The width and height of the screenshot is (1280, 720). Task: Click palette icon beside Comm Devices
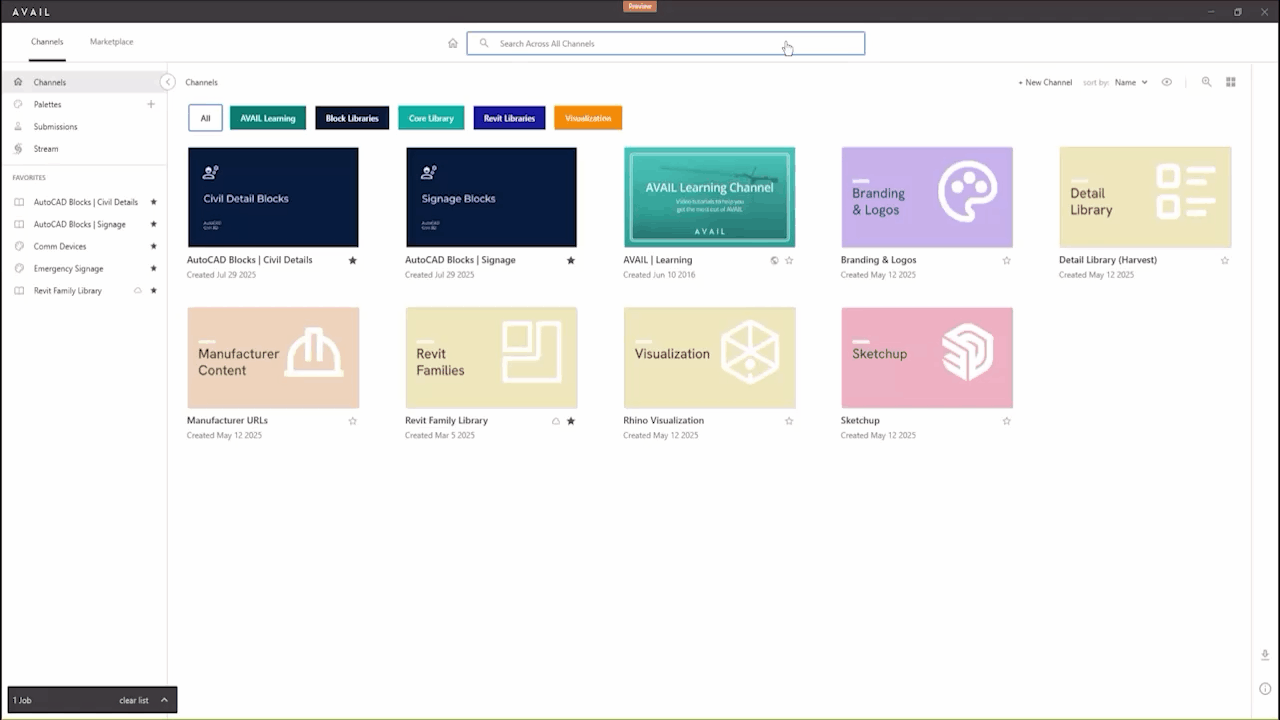[x=19, y=246]
